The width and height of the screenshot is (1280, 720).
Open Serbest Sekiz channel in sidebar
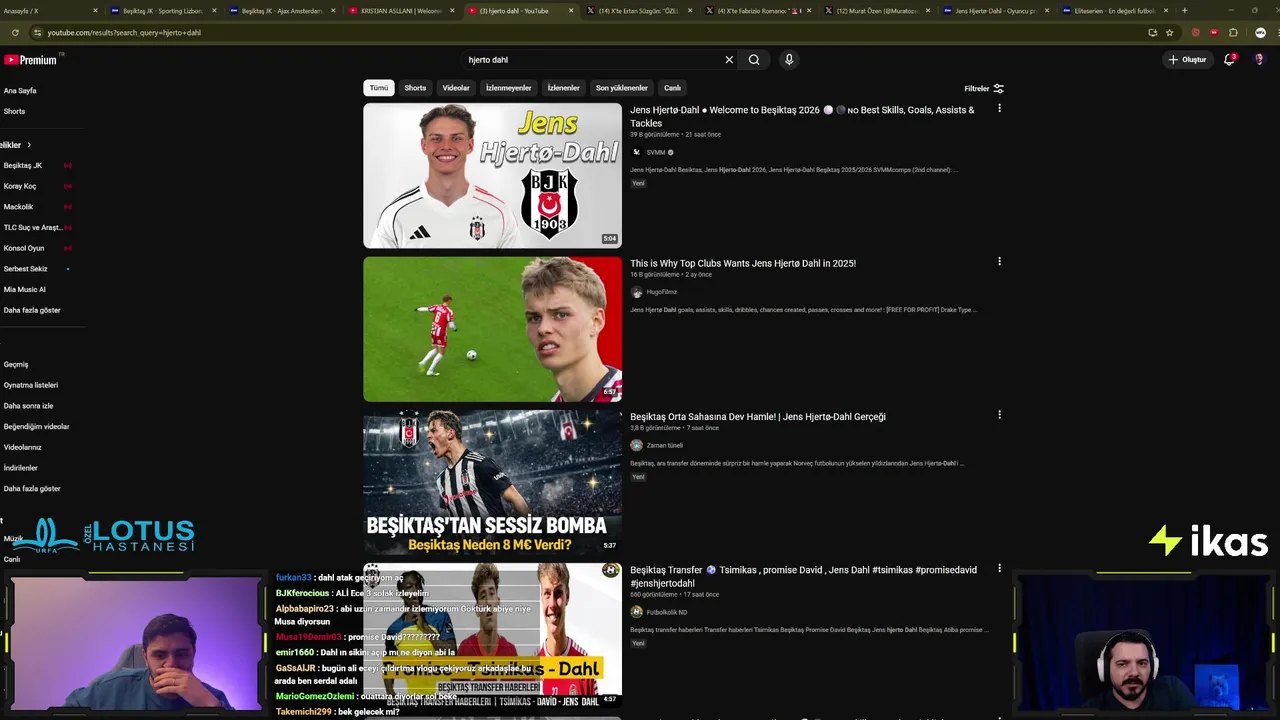(x=26, y=269)
